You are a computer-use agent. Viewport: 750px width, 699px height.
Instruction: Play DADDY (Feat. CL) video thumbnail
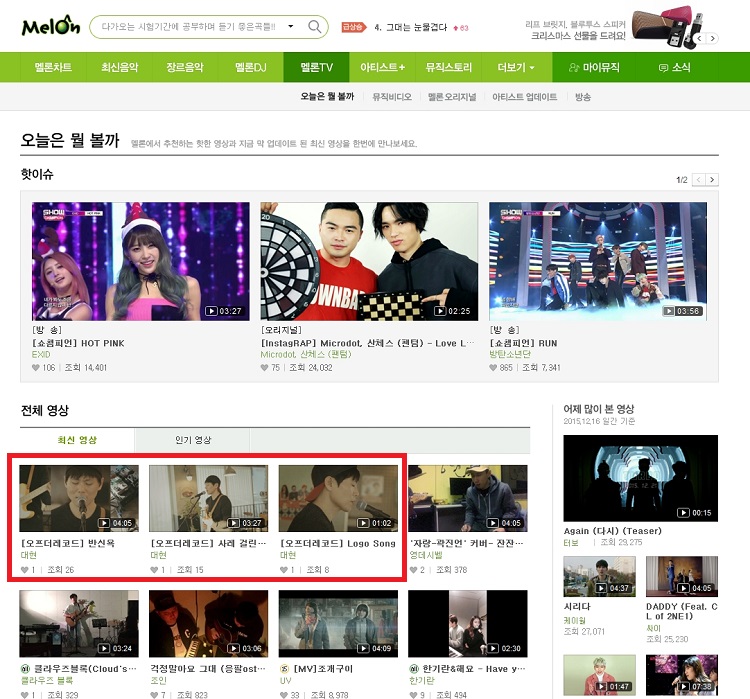pos(682,576)
